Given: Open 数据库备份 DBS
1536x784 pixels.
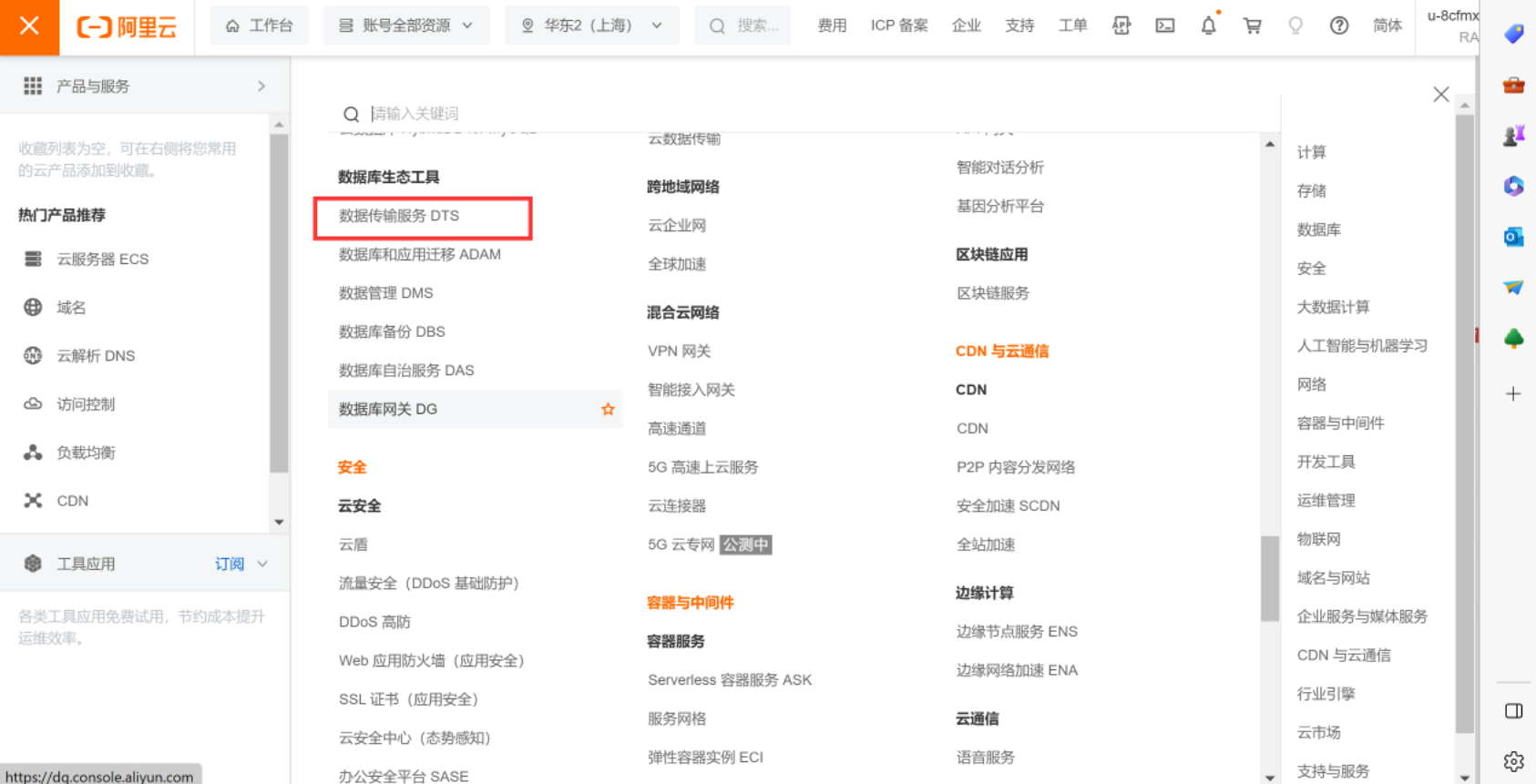Looking at the screenshot, I should [392, 331].
